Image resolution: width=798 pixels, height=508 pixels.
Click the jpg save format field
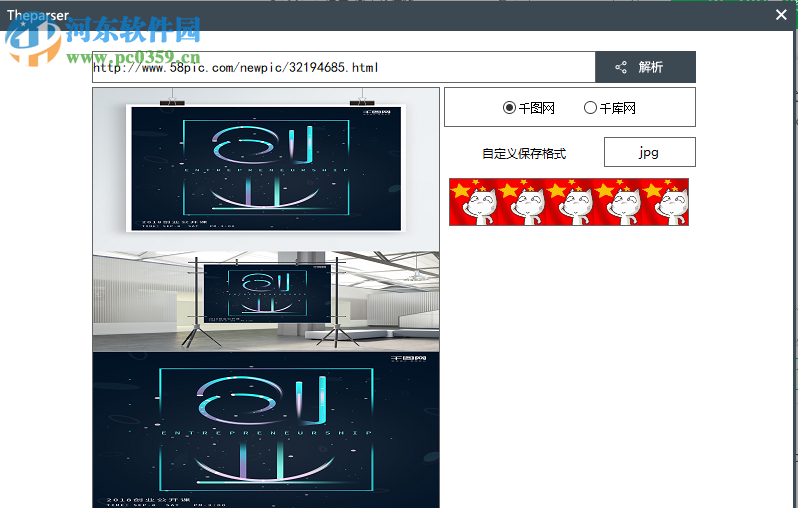point(649,152)
